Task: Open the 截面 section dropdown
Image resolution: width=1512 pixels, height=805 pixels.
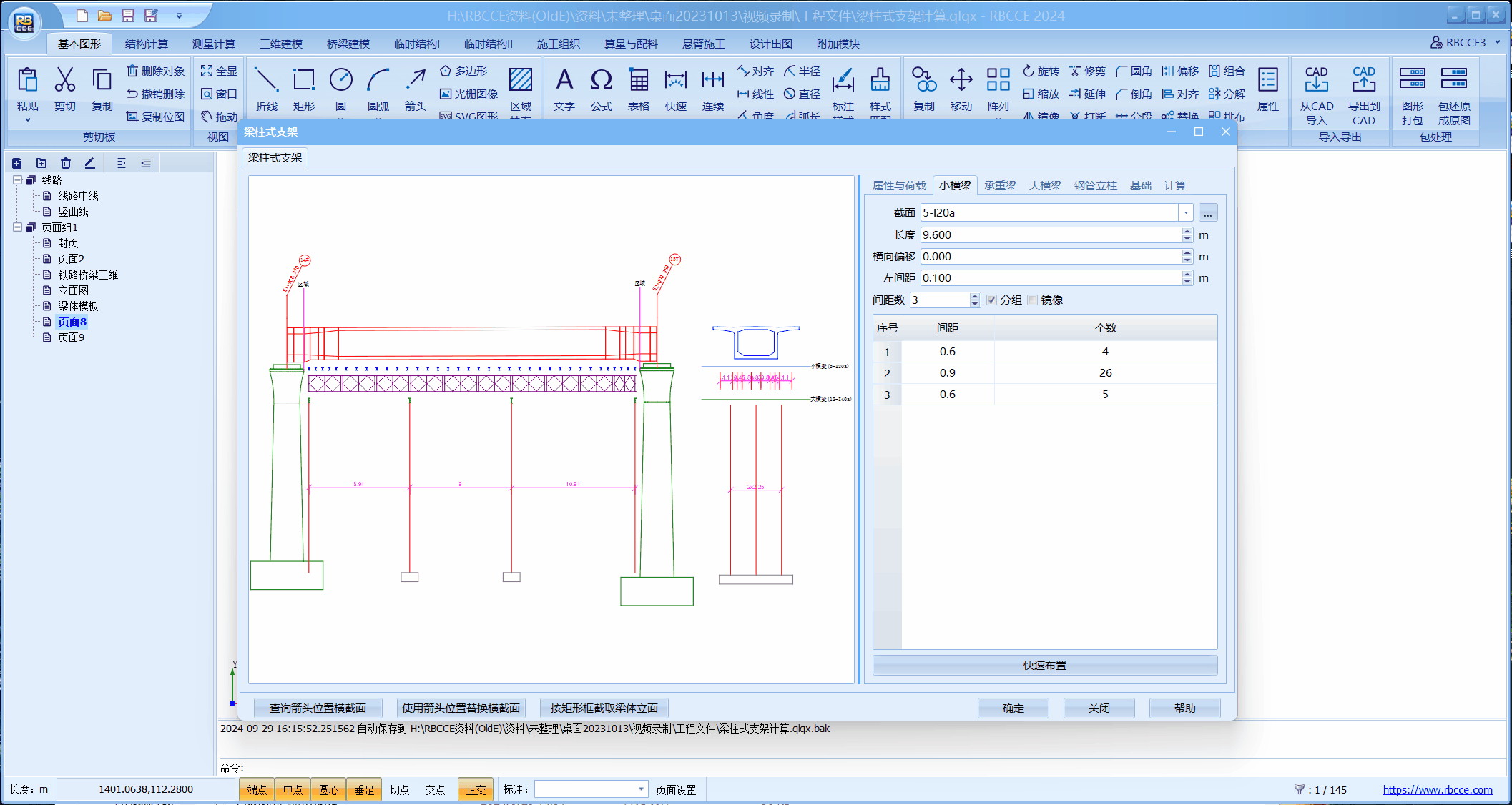Action: [1186, 213]
